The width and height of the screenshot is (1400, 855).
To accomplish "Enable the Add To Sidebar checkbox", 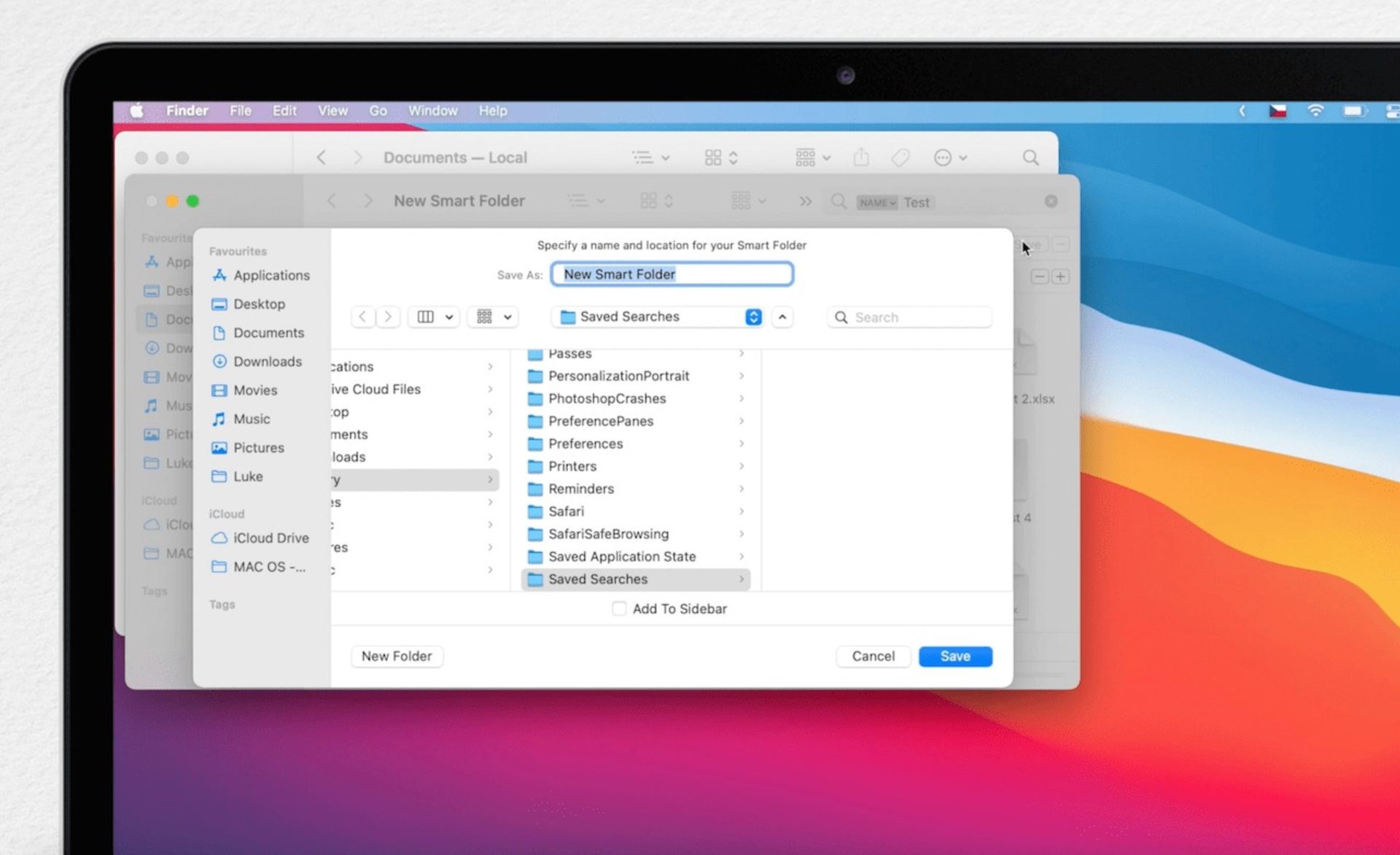I will pyautogui.click(x=619, y=608).
